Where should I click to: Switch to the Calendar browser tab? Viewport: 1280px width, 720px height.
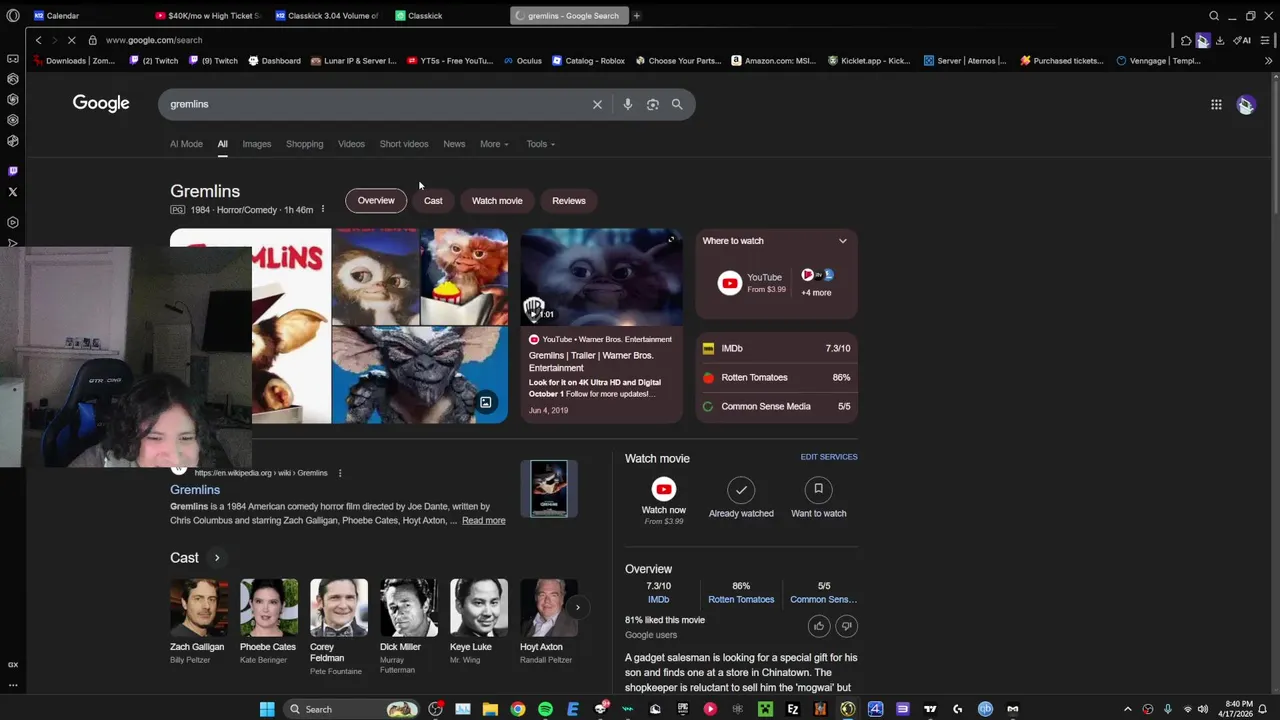coord(62,16)
